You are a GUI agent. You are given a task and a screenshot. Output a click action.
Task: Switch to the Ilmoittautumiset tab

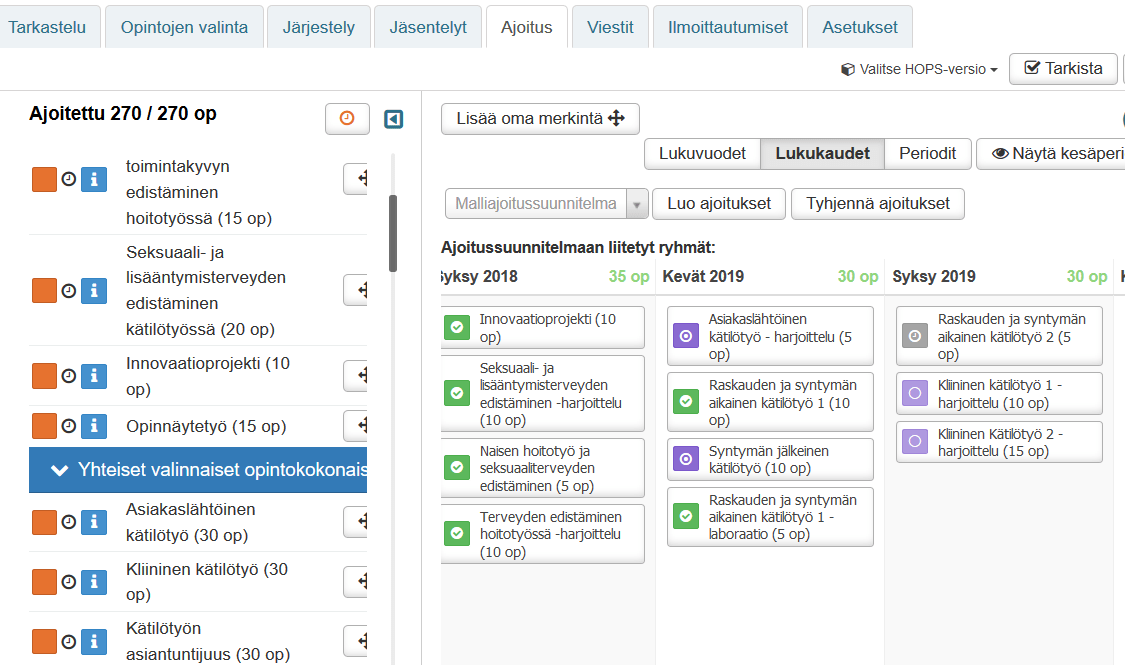[x=727, y=27]
